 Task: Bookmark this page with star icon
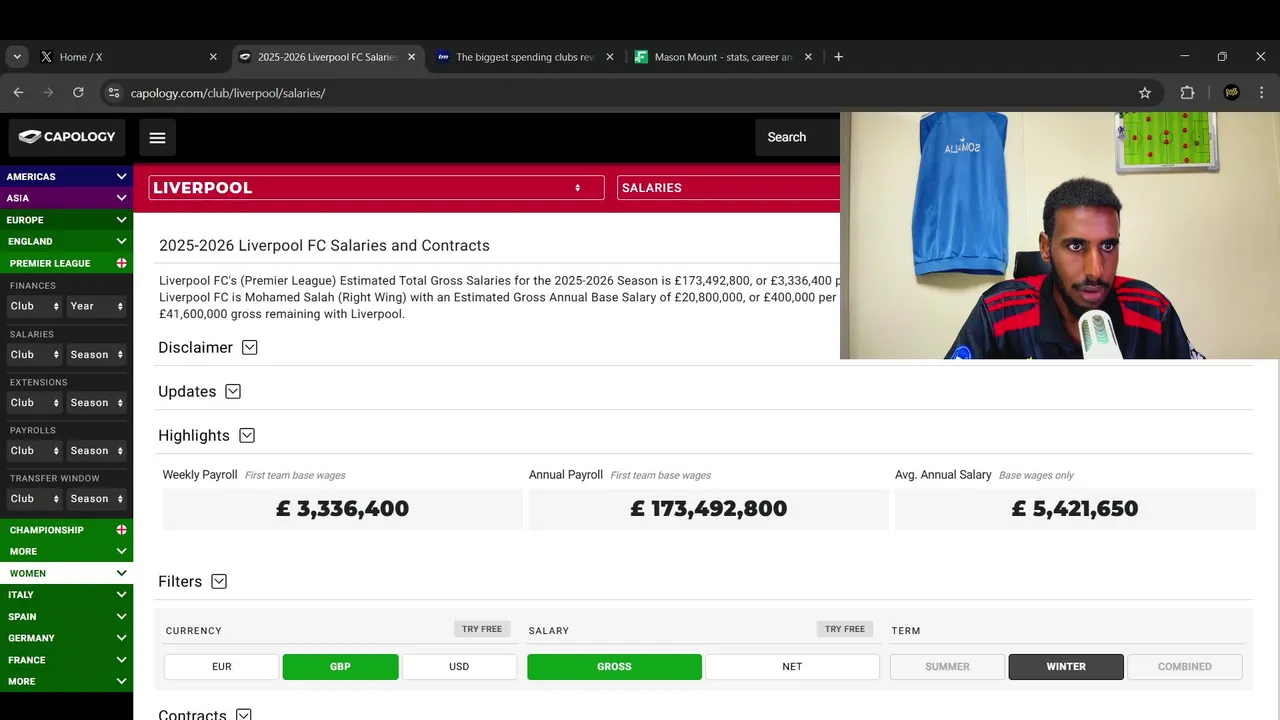[1145, 92]
